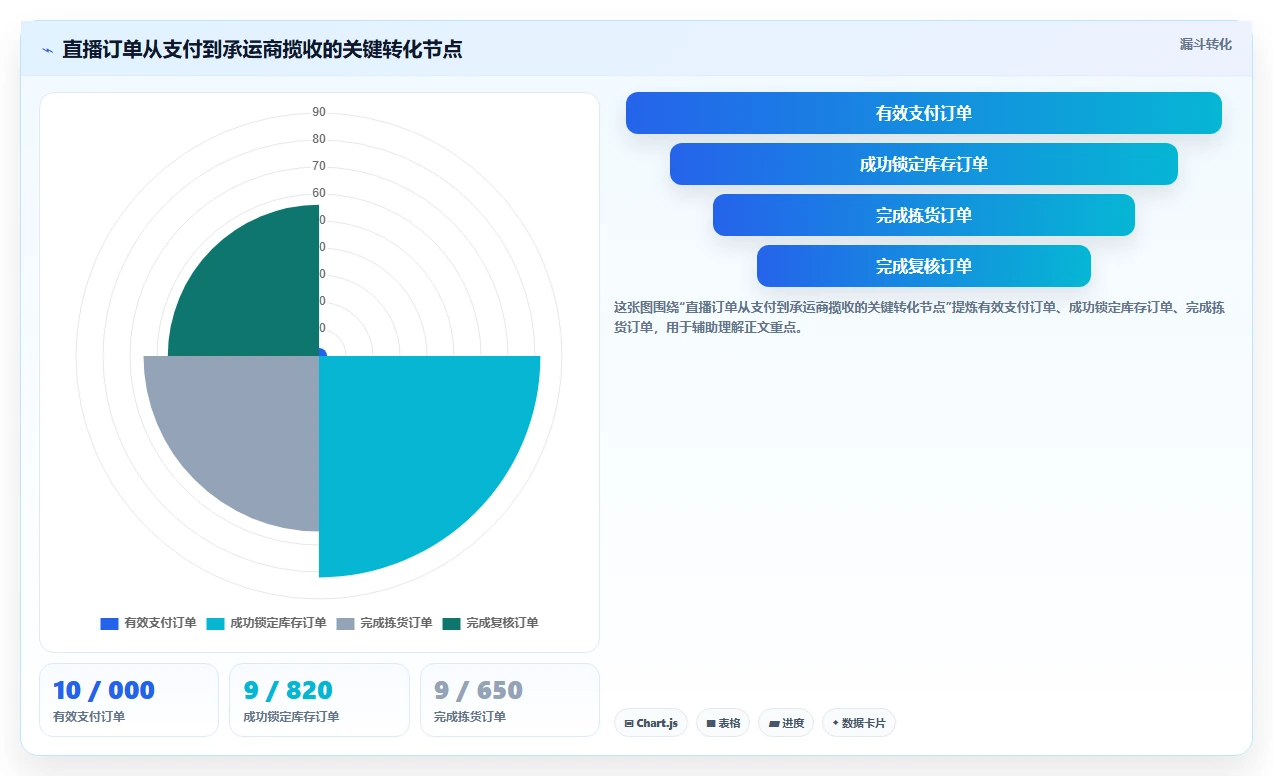Click the 有效支付订单 funnel bar
Image resolution: width=1273 pixels, height=776 pixels.
click(924, 113)
